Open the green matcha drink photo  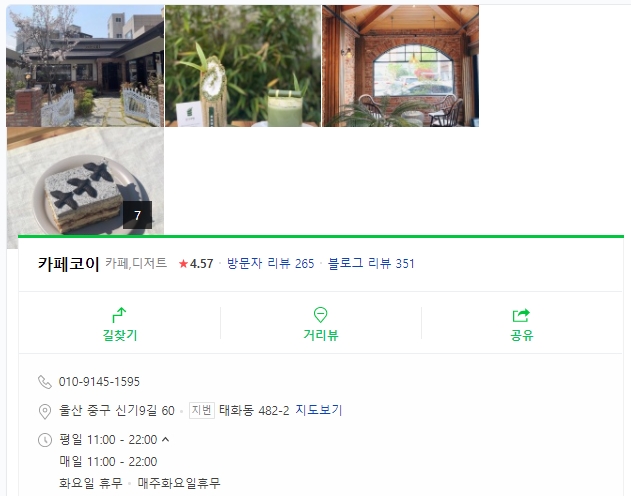[243, 66]
